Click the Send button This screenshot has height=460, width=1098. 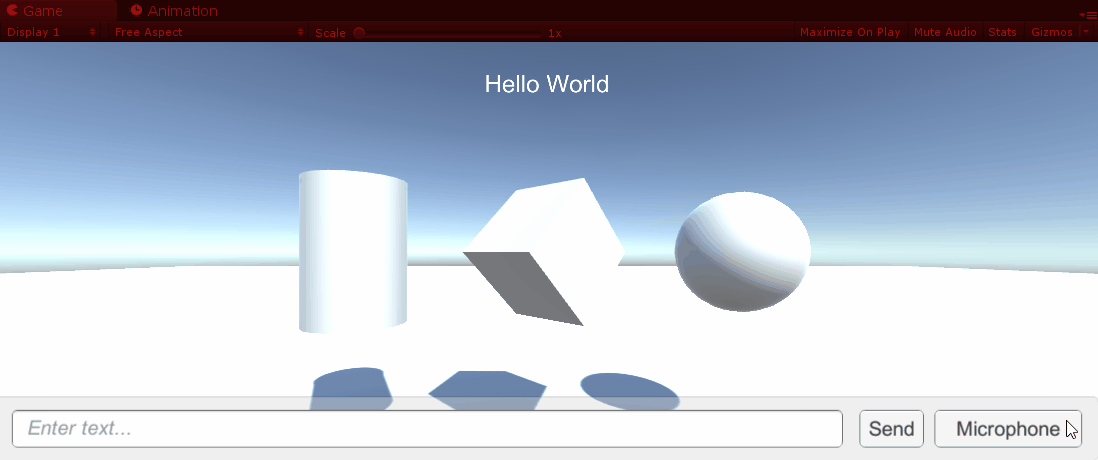pyautogui.click(x=891, y=428)
